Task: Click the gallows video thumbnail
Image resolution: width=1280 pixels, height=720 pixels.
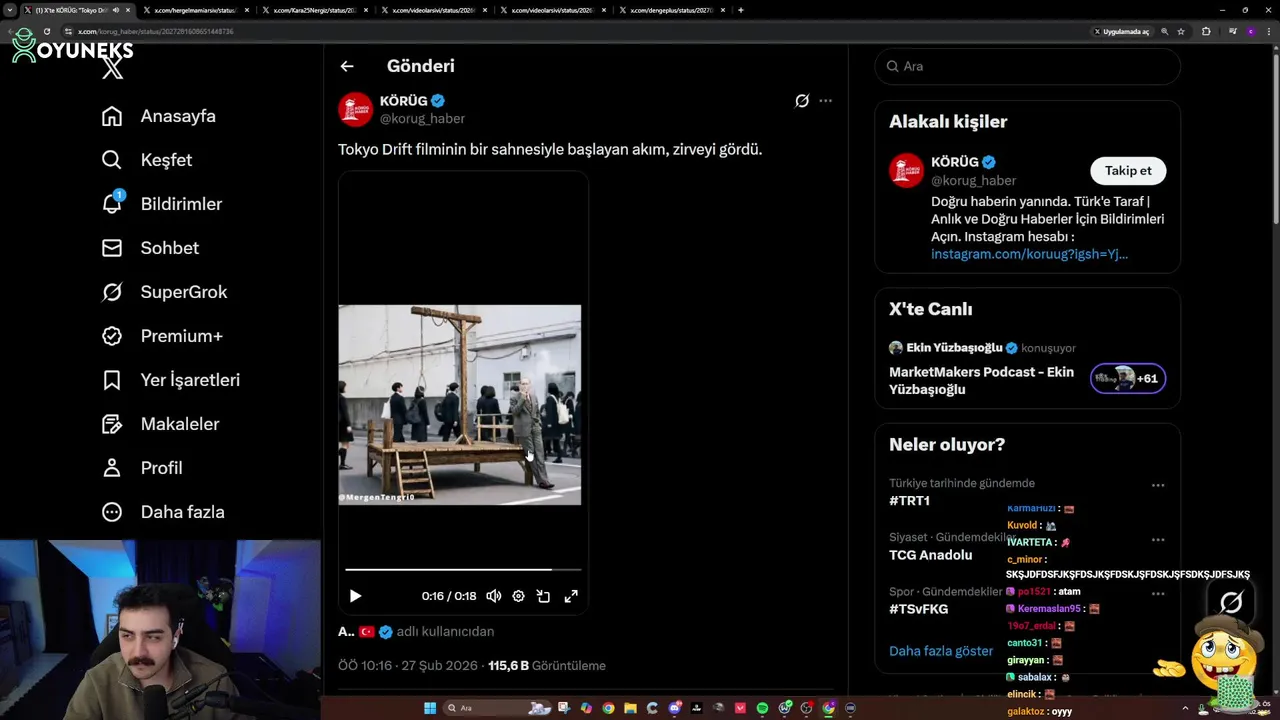Action: (x=460, y=405)
